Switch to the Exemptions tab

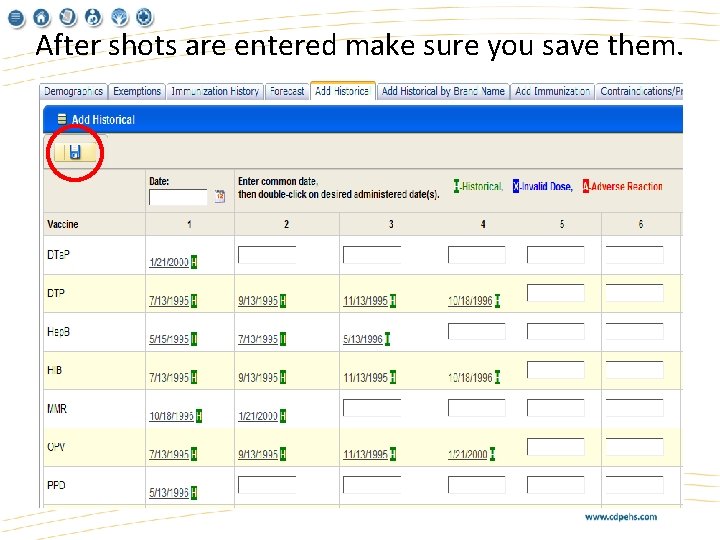137,91
